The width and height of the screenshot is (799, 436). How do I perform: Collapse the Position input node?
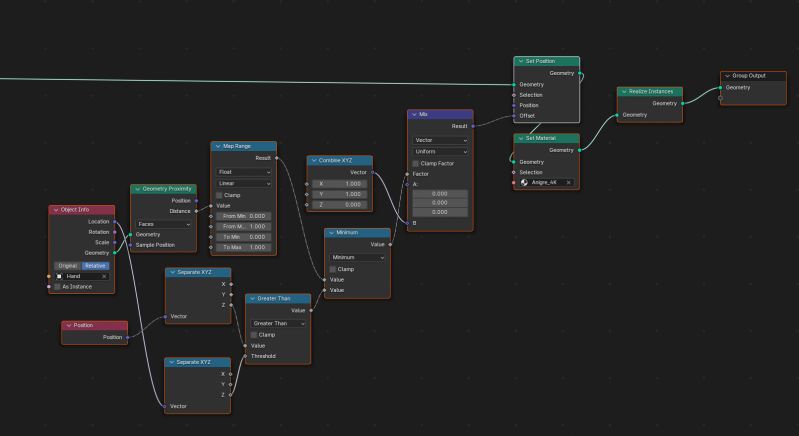[69, 325]
